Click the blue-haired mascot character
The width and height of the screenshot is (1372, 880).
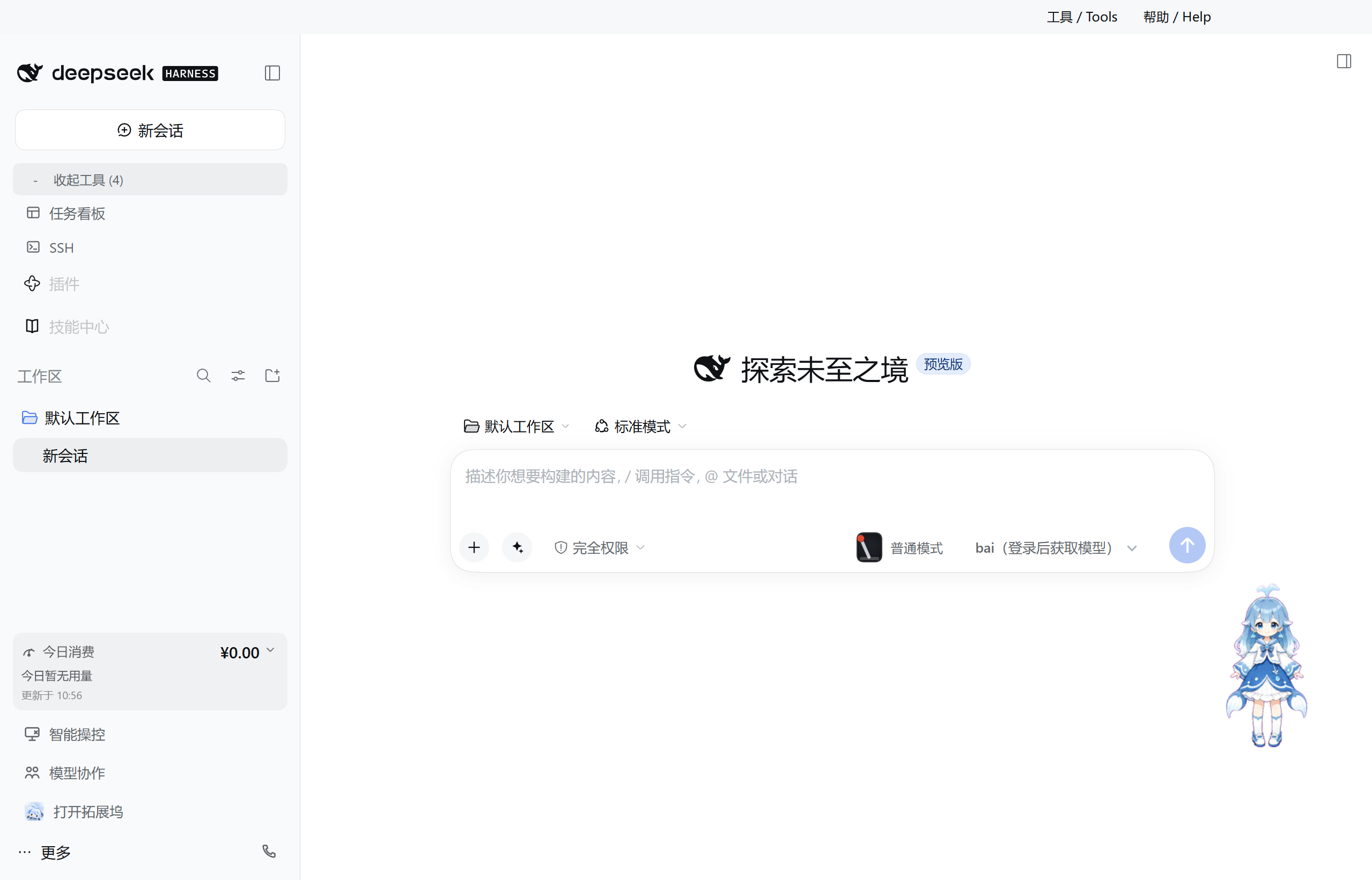point(1266,665)
